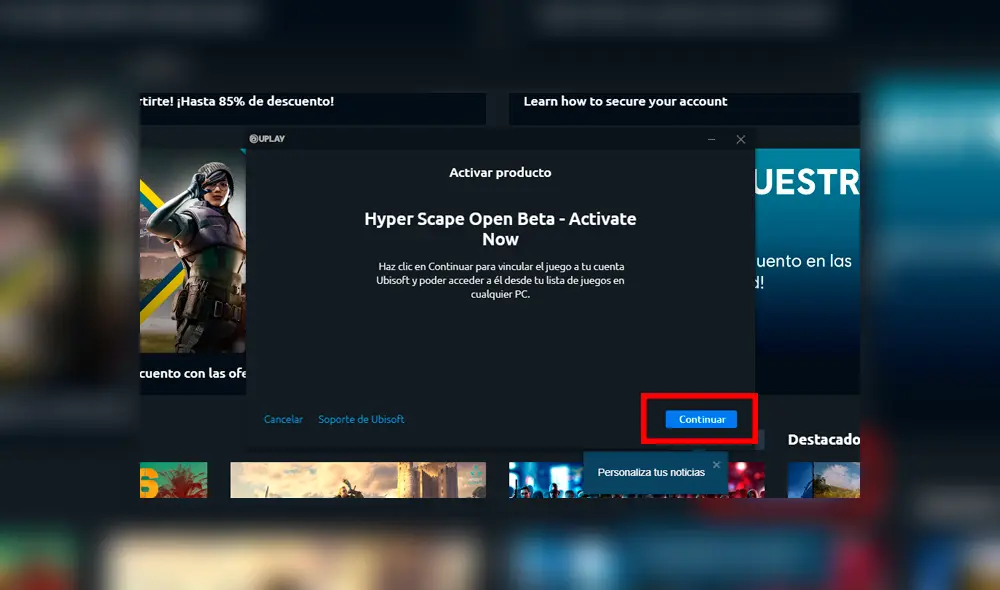This screenshot has width=1000, height=590.
Task: Select the Destacado section heading
Action: click(x=822, y=440)
